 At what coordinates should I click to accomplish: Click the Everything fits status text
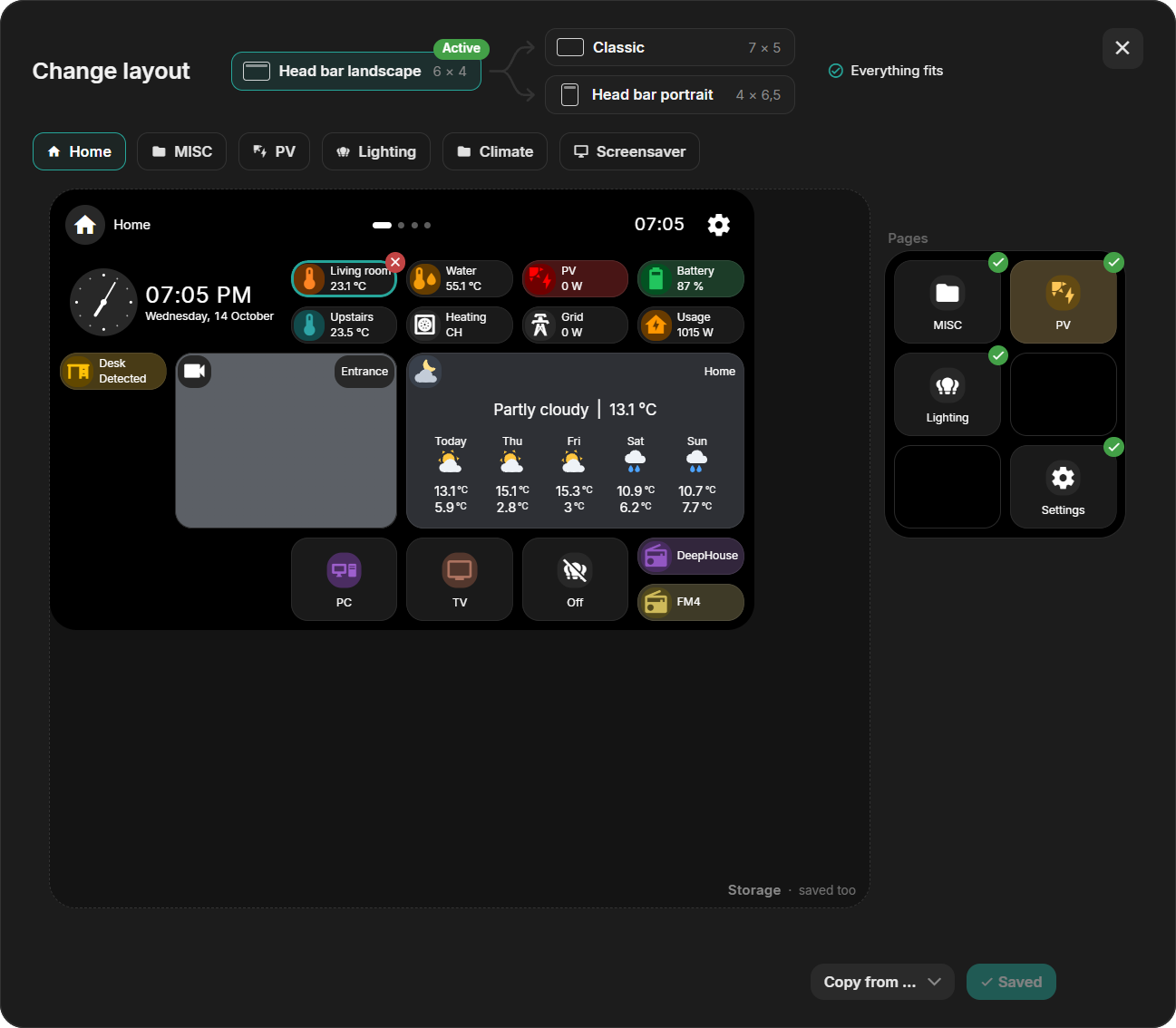897,71
